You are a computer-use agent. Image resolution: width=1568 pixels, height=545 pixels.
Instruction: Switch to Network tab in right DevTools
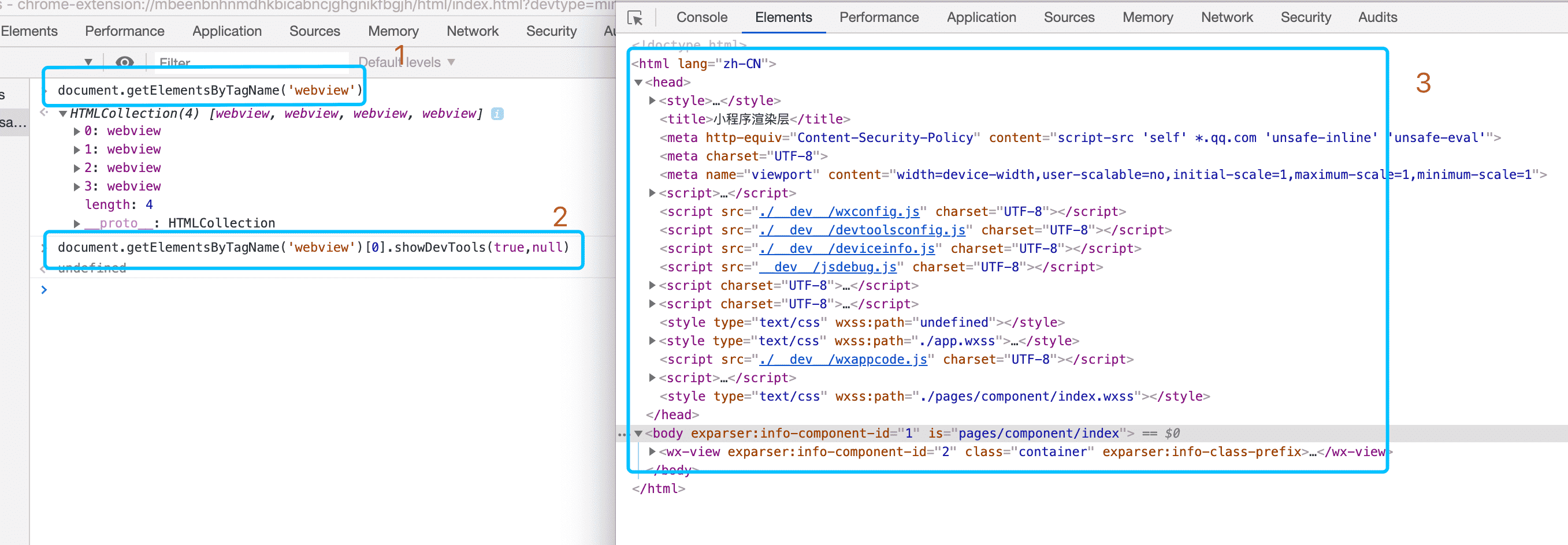click(x=1227, y=17)
